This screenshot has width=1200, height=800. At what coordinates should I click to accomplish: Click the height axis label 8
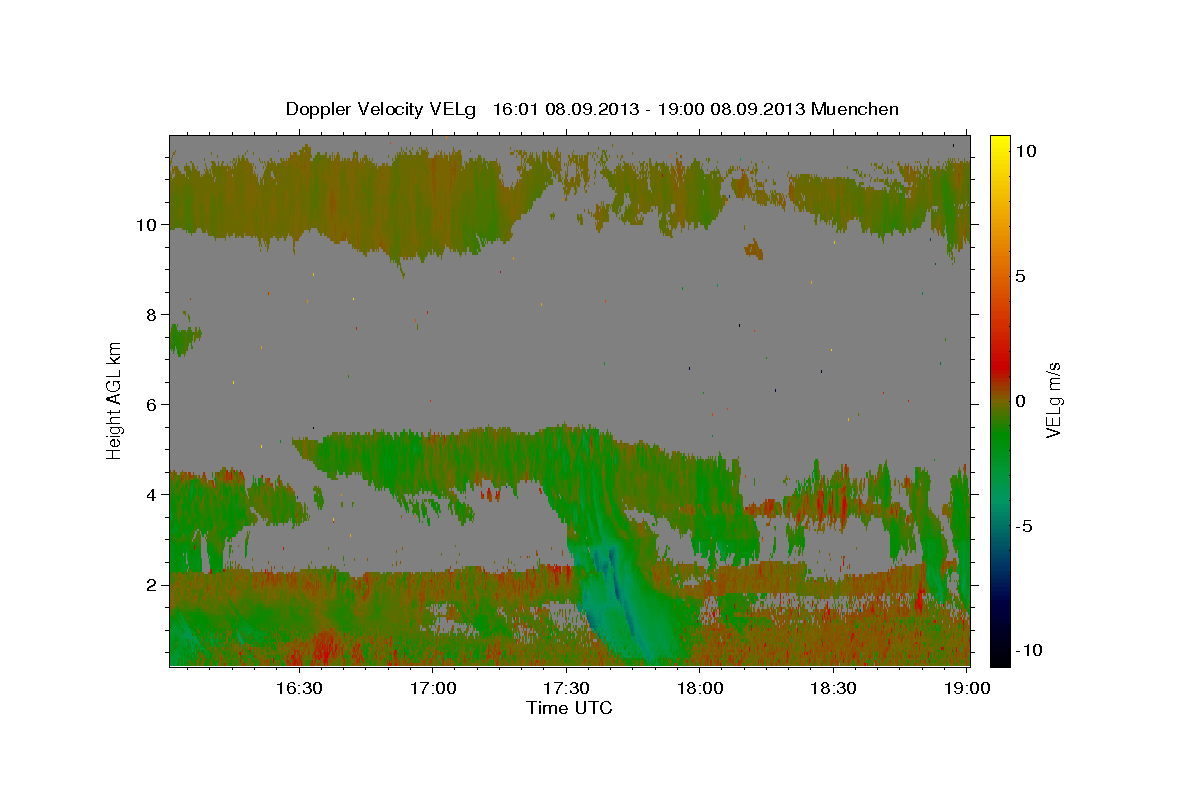click(x=151, y=315)
